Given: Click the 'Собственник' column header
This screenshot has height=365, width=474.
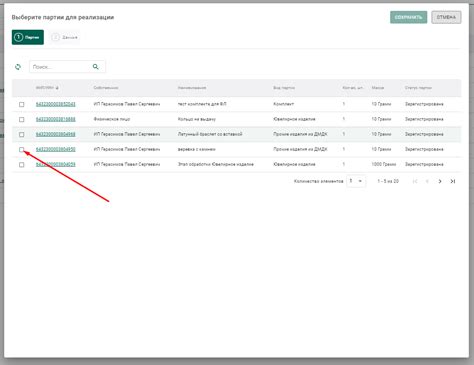Looking at the screenshot, I should (106, 88).
